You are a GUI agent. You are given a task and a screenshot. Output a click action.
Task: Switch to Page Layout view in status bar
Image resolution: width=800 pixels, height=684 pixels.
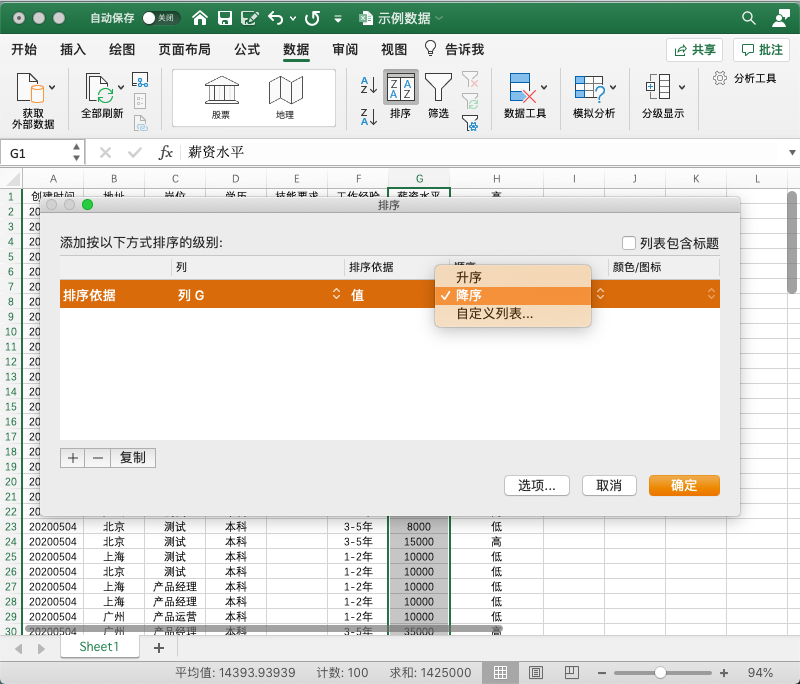click(535, 672)
